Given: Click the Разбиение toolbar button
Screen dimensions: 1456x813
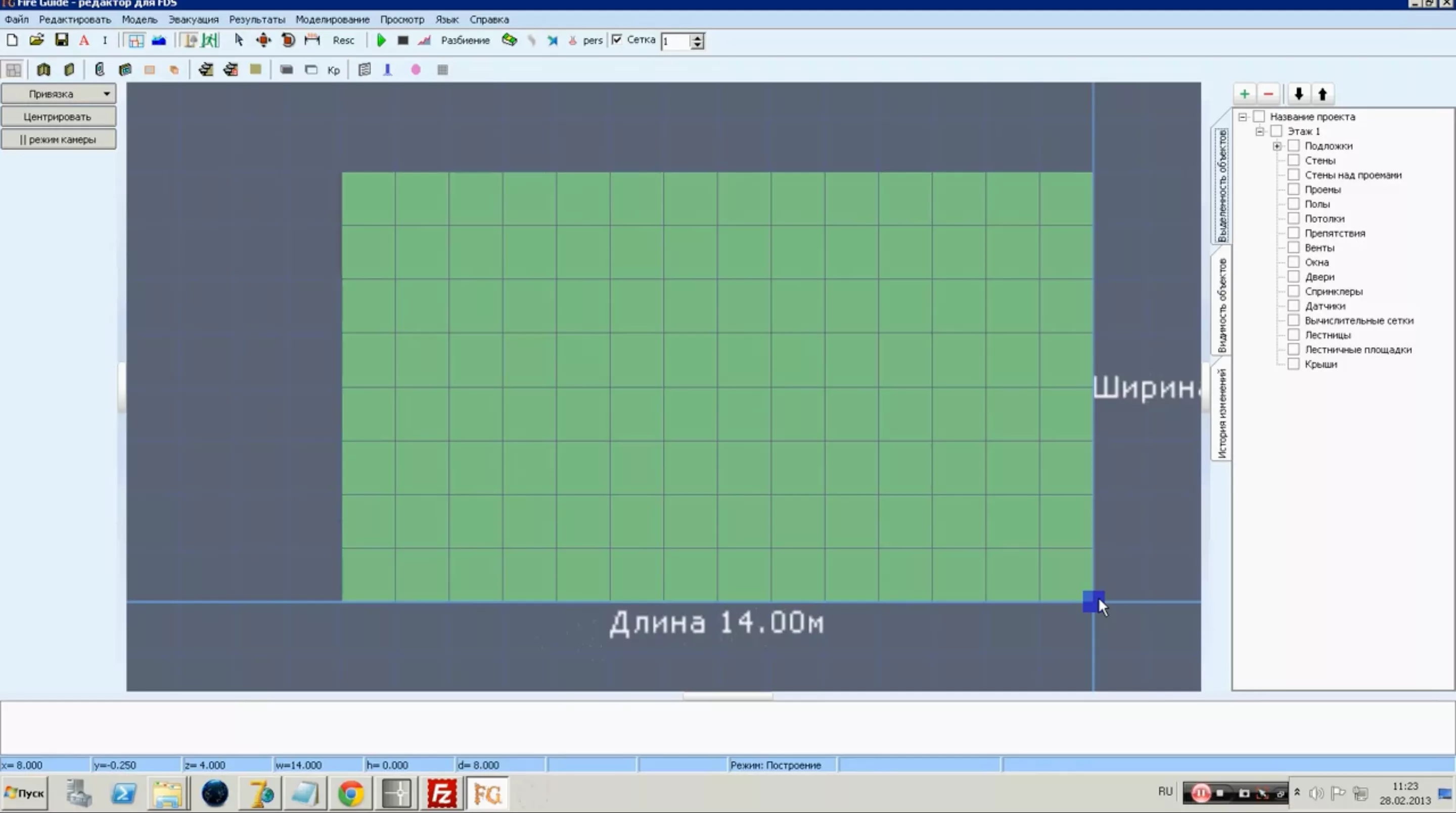Looking at the screenshot, I should point(465,40).
